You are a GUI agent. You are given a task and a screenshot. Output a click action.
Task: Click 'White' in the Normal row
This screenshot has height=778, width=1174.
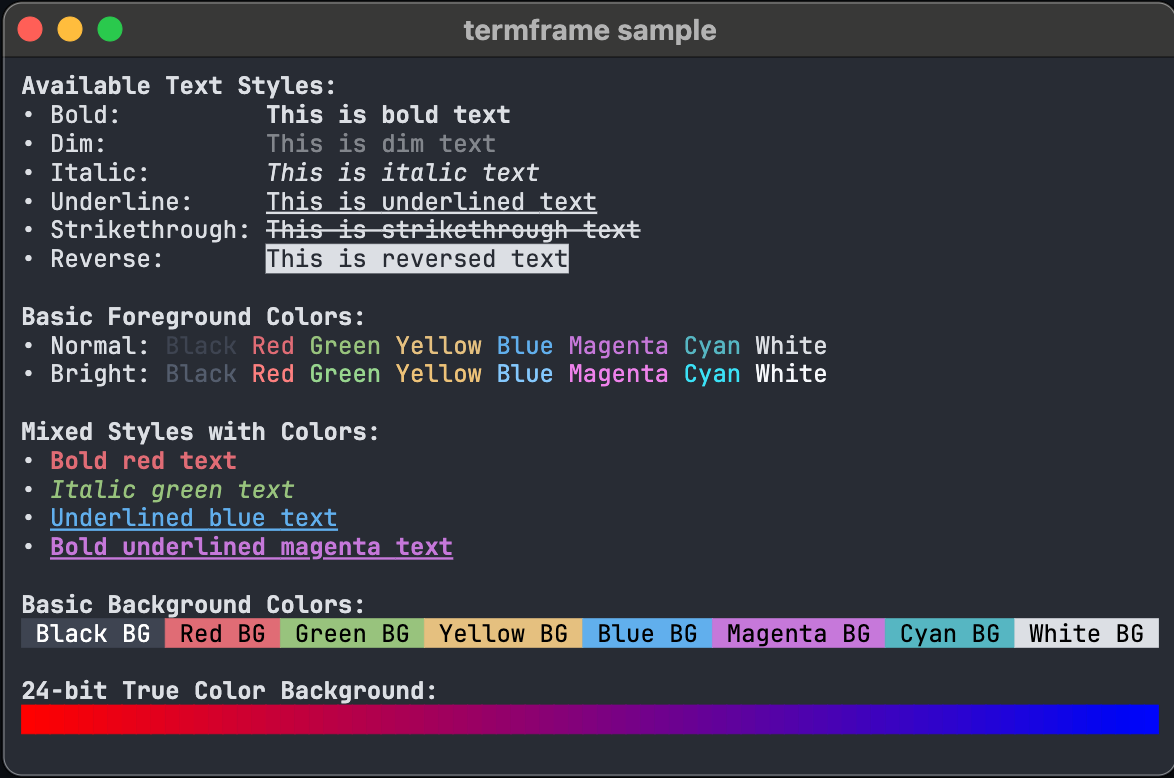(791, 346)
